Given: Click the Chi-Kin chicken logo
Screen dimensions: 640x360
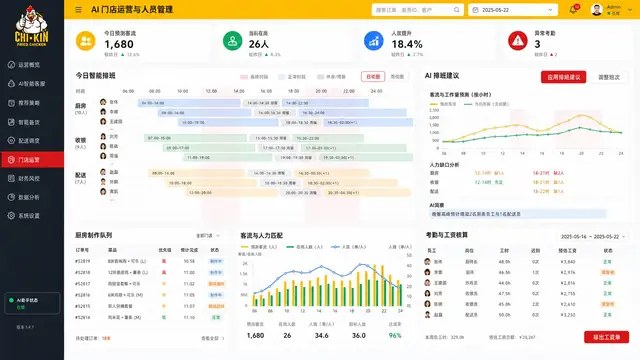Looking at the screenshot, I should click(x=31, y=26).
